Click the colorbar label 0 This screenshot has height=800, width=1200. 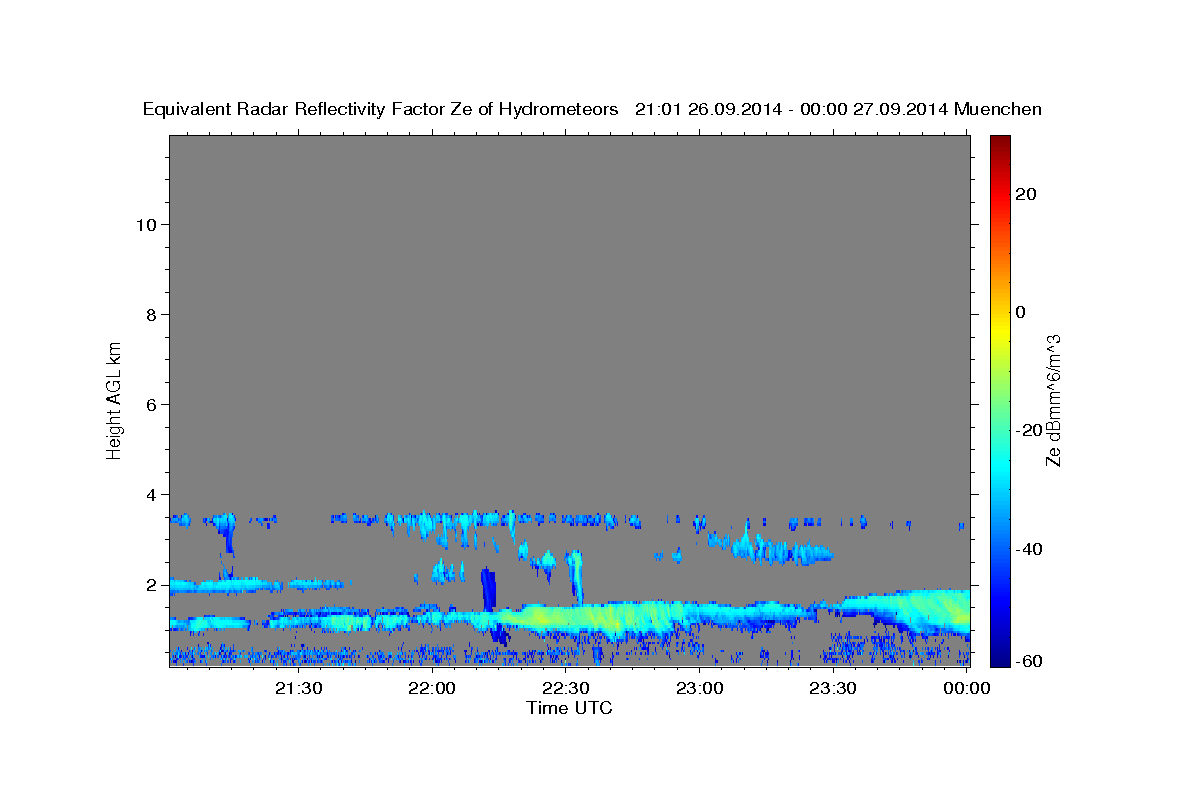pyautogui.click(x=1020, y=312)
